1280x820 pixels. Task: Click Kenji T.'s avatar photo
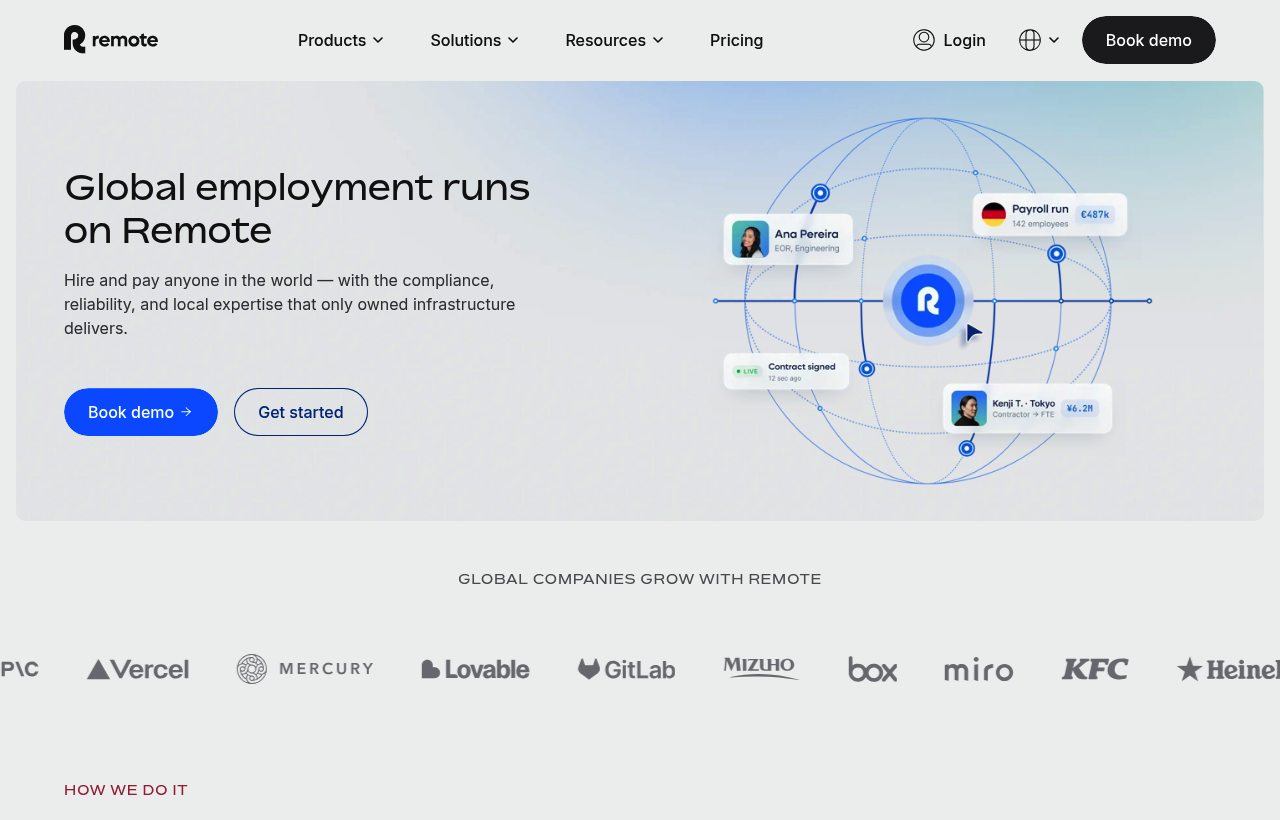(969, 408)
